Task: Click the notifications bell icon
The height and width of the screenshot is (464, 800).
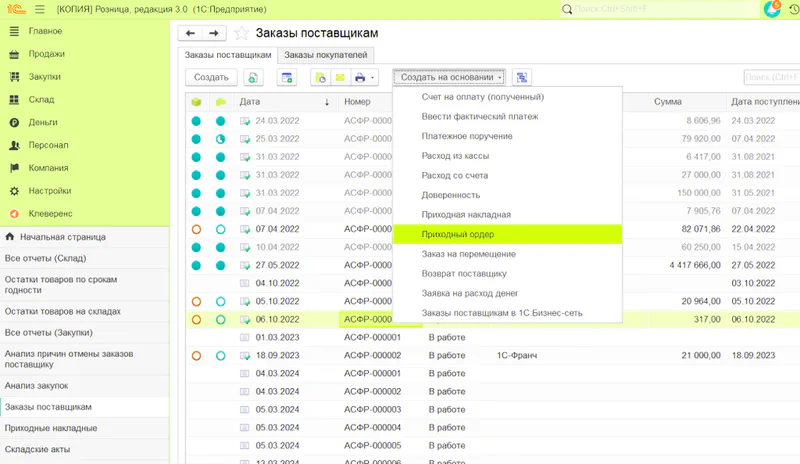Action: (771, 9)
